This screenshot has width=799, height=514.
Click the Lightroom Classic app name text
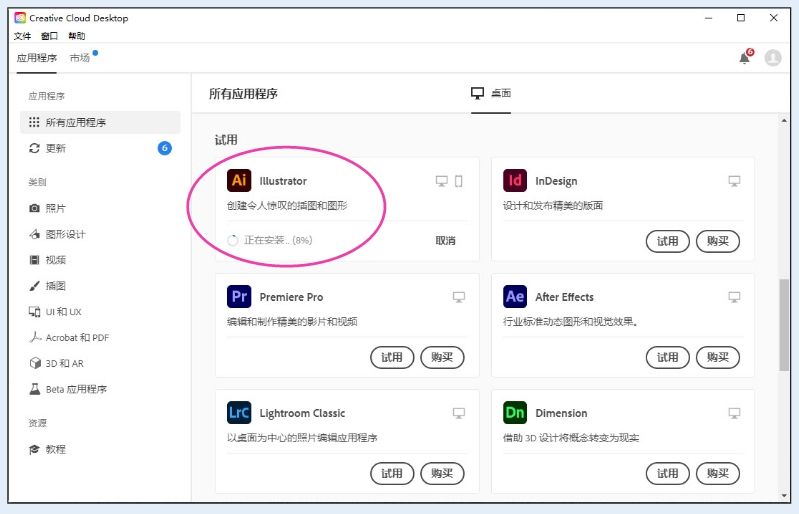(302, 413)
